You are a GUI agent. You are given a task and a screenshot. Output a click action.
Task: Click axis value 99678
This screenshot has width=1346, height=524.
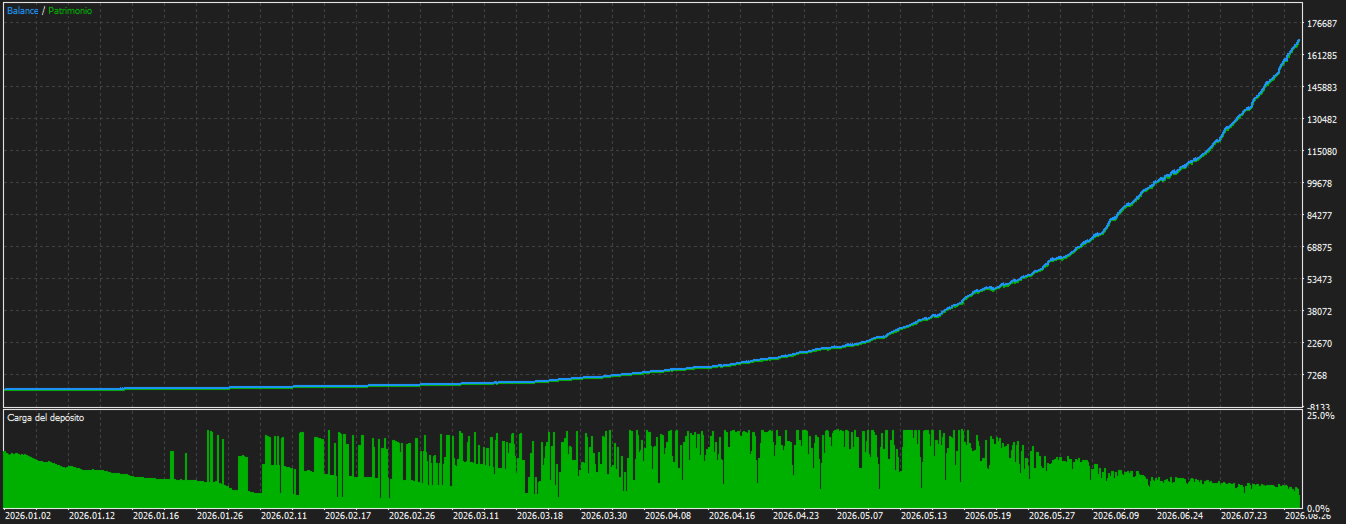(x=1320, y=184)
